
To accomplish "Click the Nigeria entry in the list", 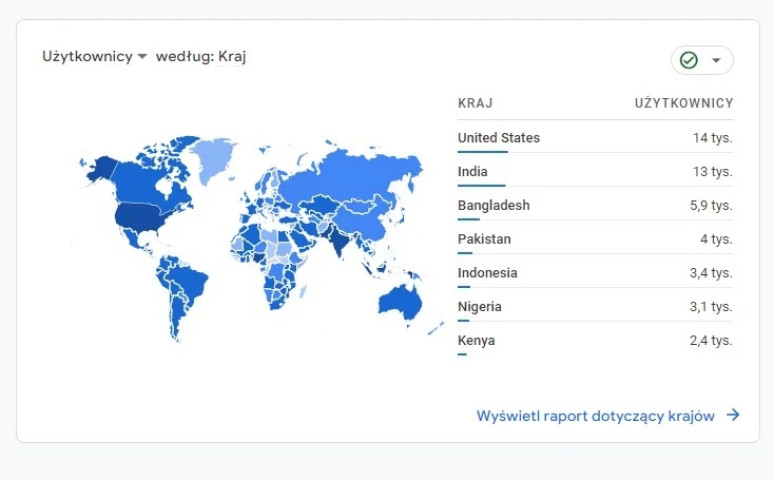I will pyautogui.click(x=594, y=307).
